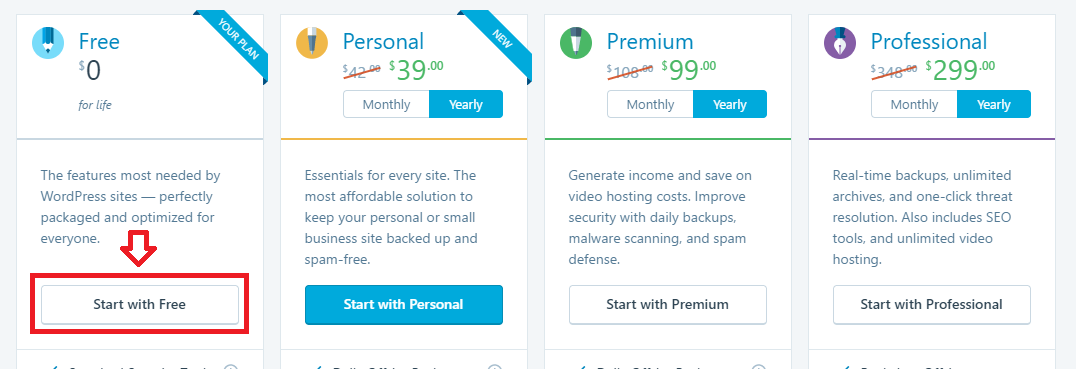This screenshot has width=1076, height=369.
Task: Select Yearly billing for Personal plan
Action: pyautogui.click(x=466, y=104)
